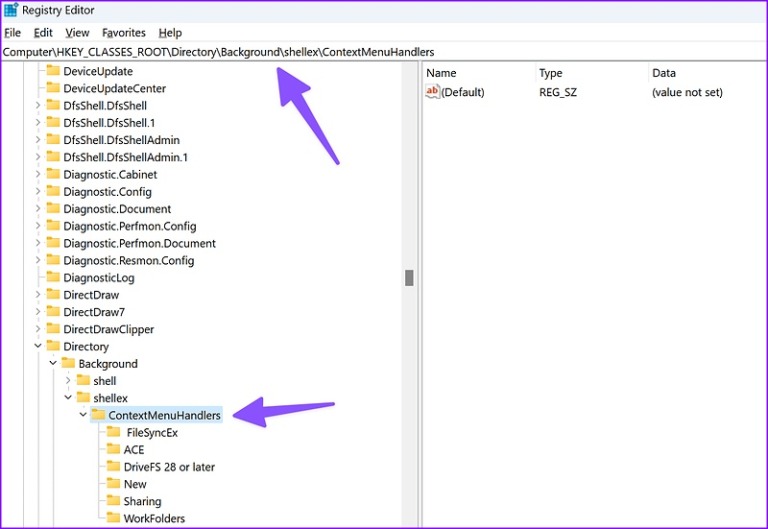768x529 pixels.
Task: Click the Diagnostic.Perfmon.Config folder icon
Action: tap(53, 225)
